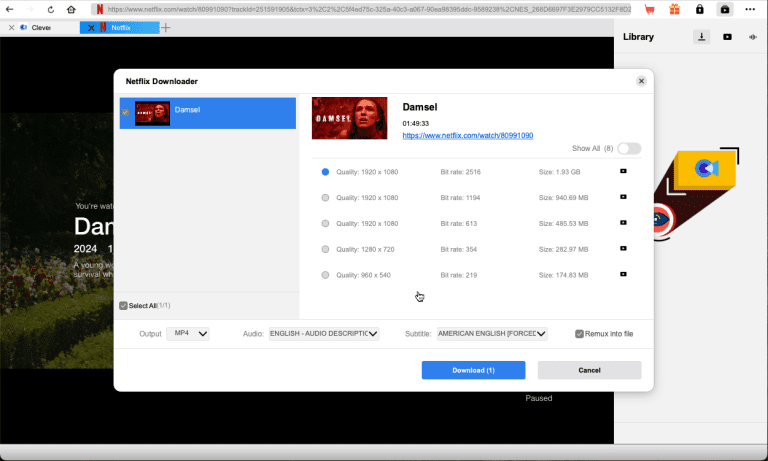Open the Output MP4 format dropdown
This screenshot has height=461, width=768.
point(188,334)
